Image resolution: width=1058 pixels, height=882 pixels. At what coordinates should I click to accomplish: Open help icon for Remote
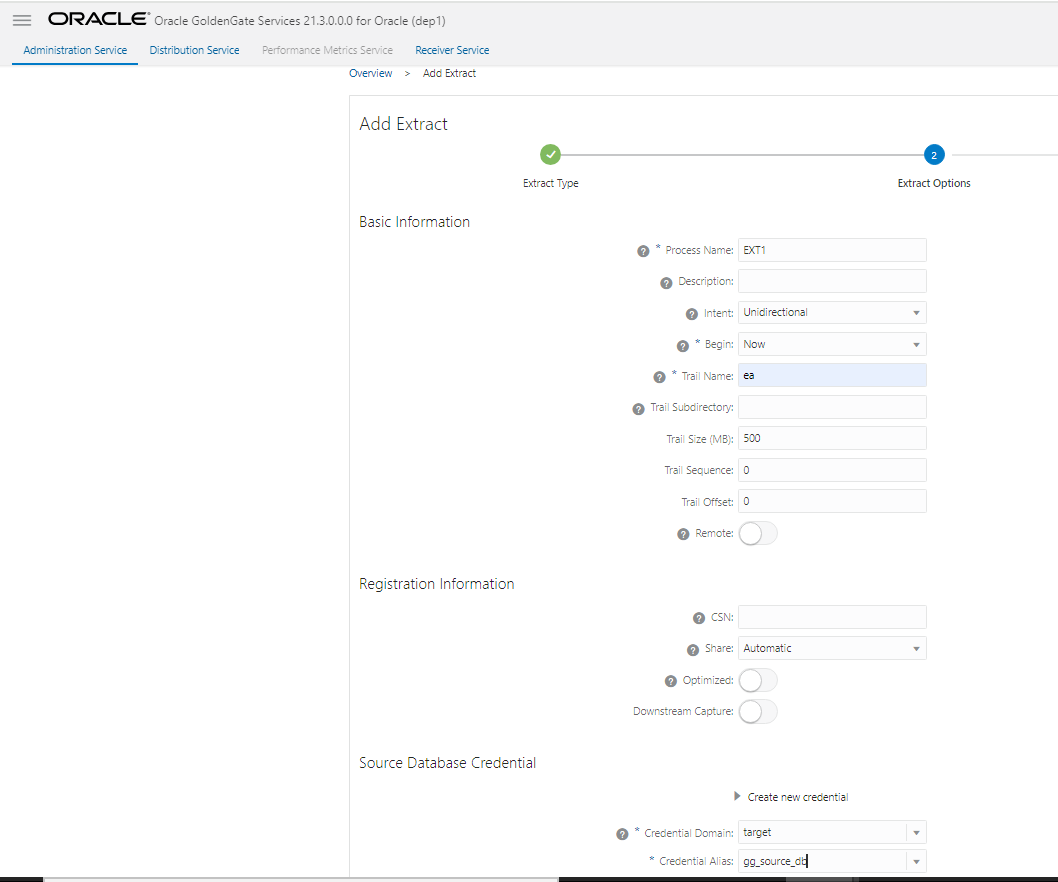(x=683, y=534)
